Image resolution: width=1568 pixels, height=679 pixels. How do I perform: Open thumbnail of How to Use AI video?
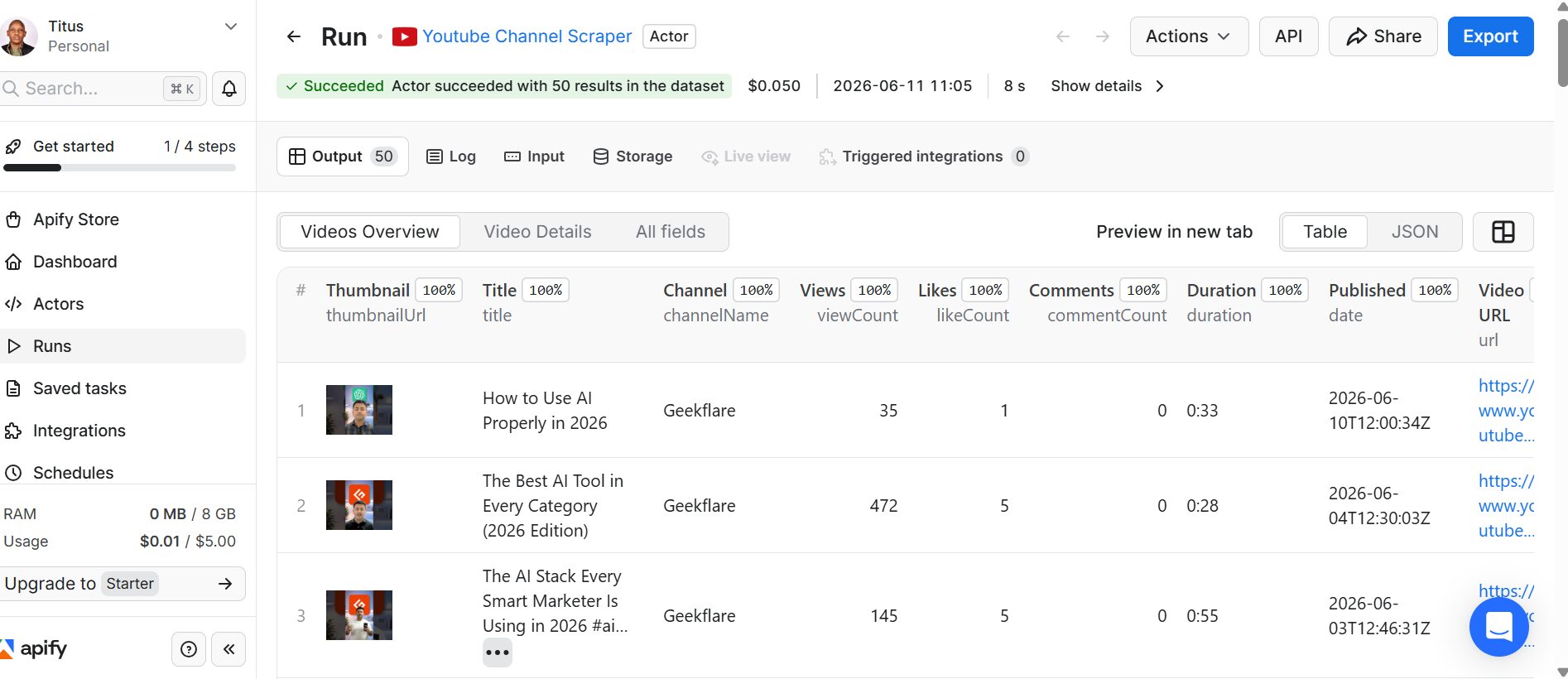(x=359, y=410)
